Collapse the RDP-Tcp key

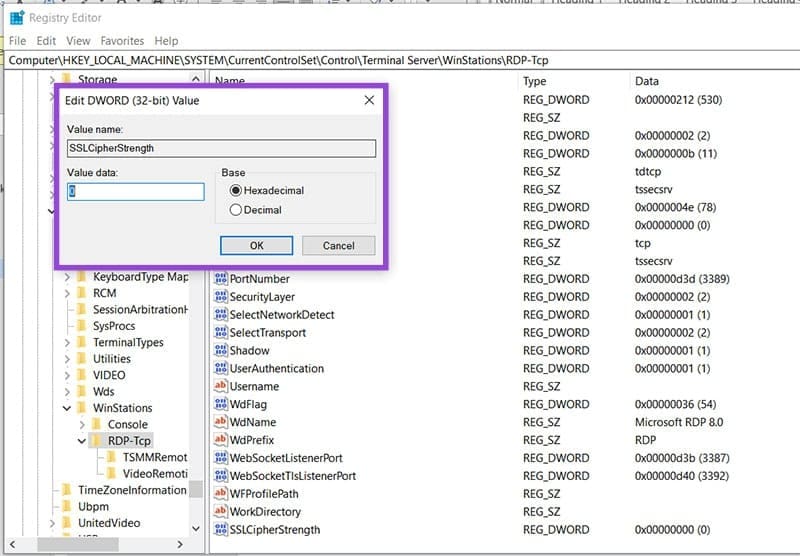click(82, 441)
